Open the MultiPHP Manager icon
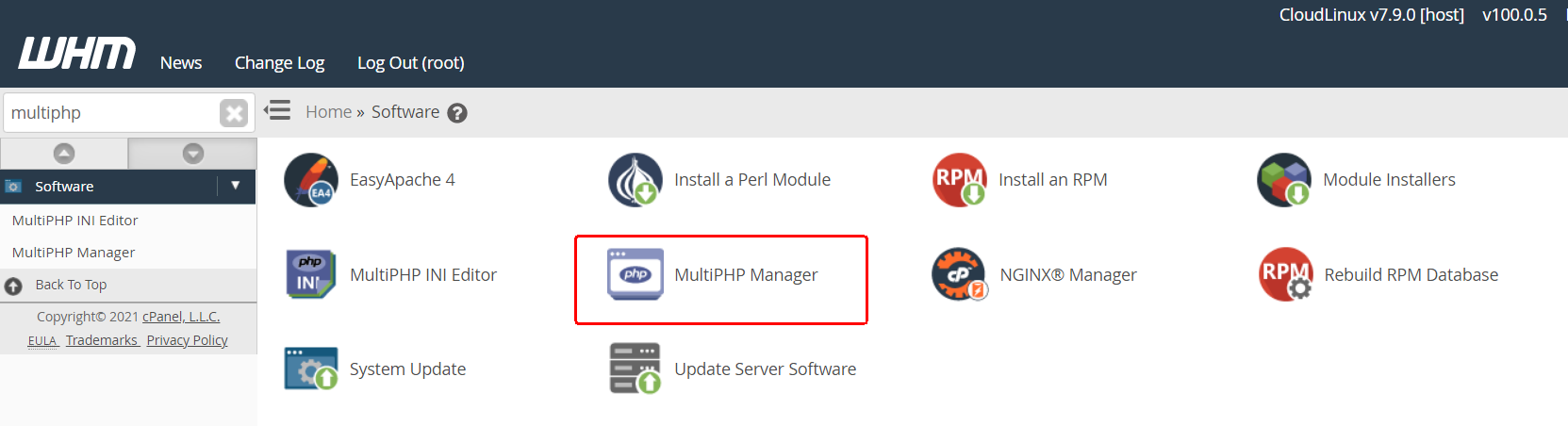 coord(635,274)
